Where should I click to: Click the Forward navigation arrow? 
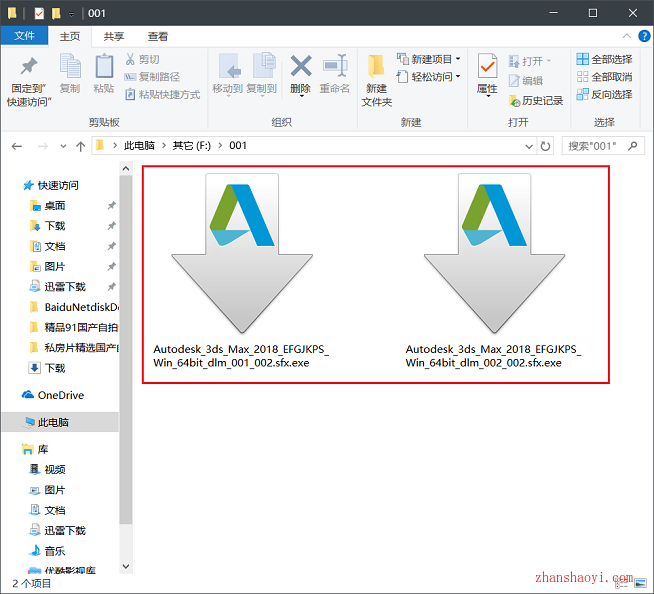coord(43,146)
